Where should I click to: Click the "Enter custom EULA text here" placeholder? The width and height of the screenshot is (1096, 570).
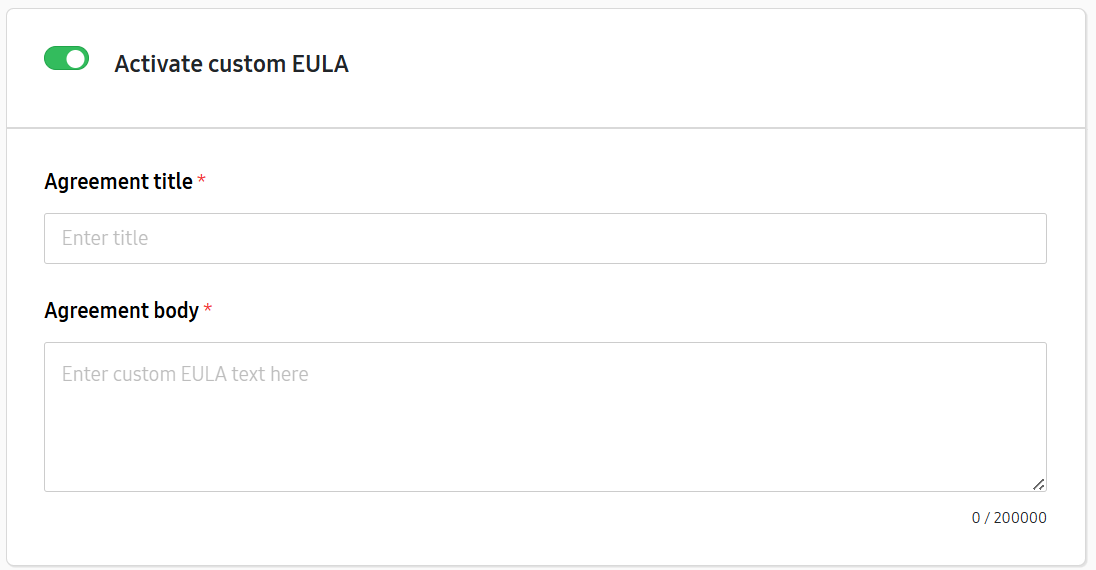click(x=185, y=374)
